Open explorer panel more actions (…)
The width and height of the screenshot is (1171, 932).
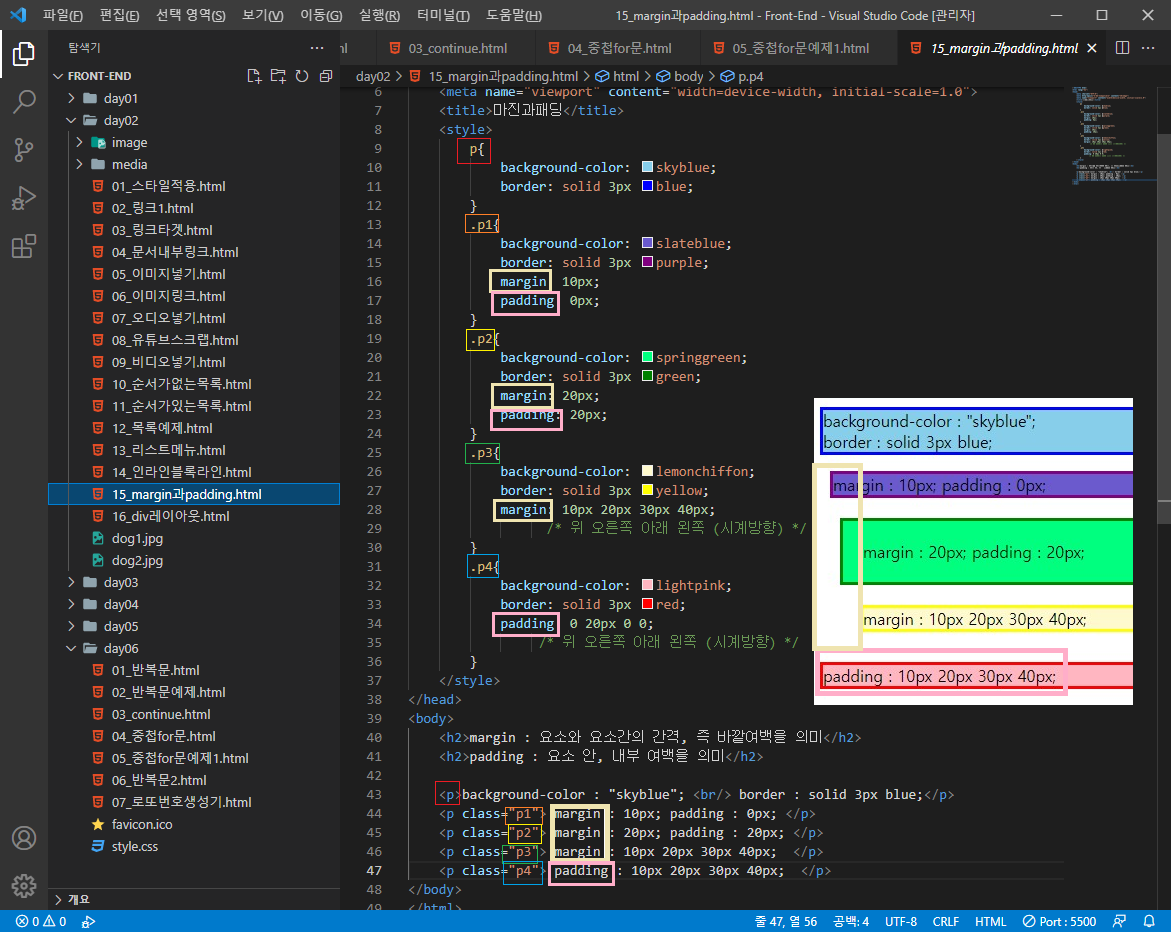click(317, 48)
